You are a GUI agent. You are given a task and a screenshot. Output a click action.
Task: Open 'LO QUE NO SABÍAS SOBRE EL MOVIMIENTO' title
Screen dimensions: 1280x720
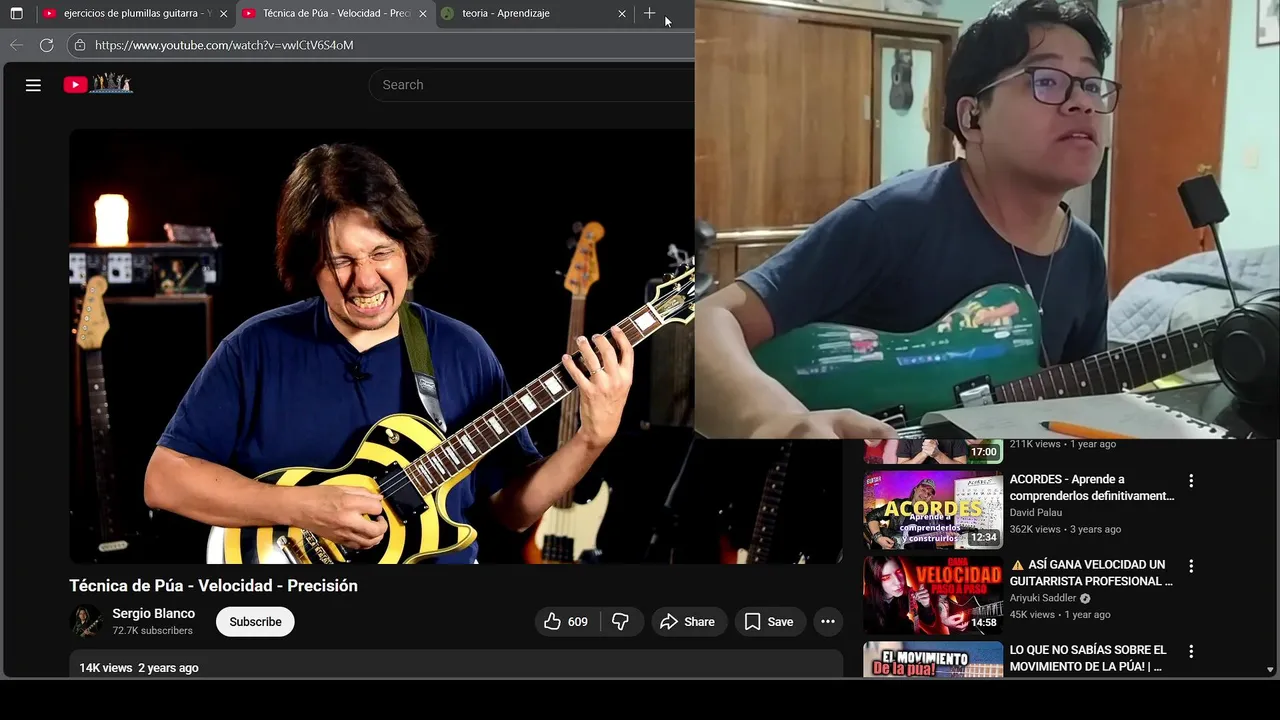(x=1088, y=657)
